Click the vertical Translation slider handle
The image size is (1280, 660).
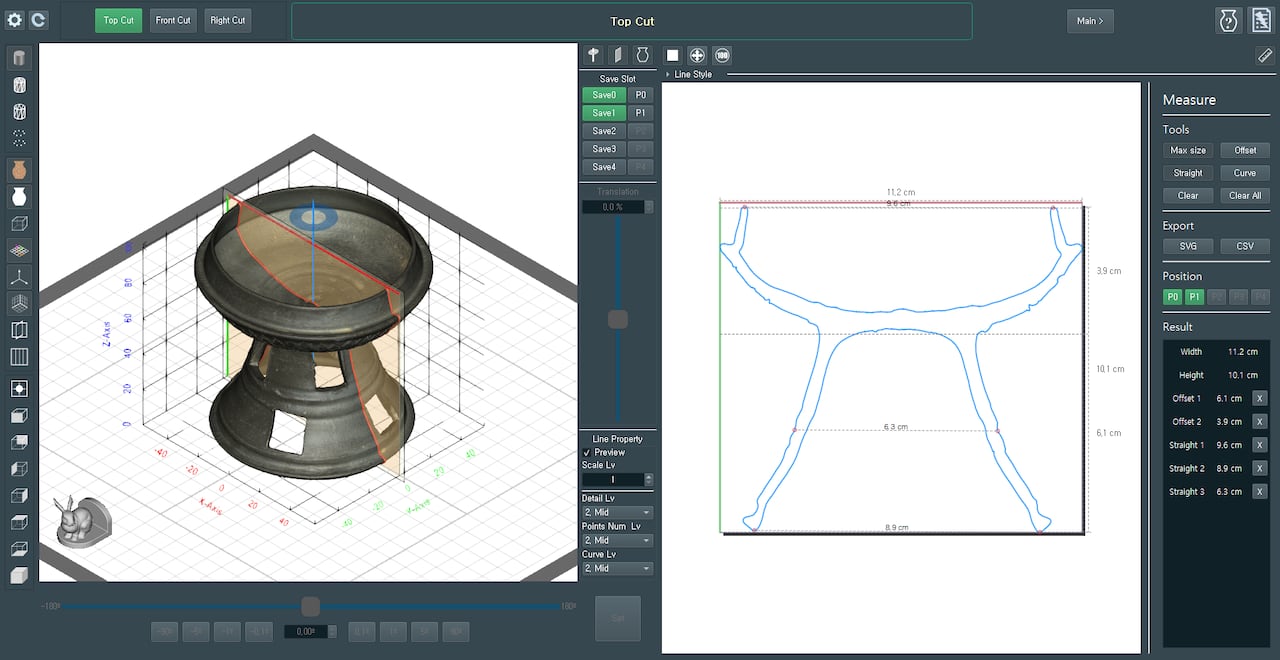coord(618,319)
